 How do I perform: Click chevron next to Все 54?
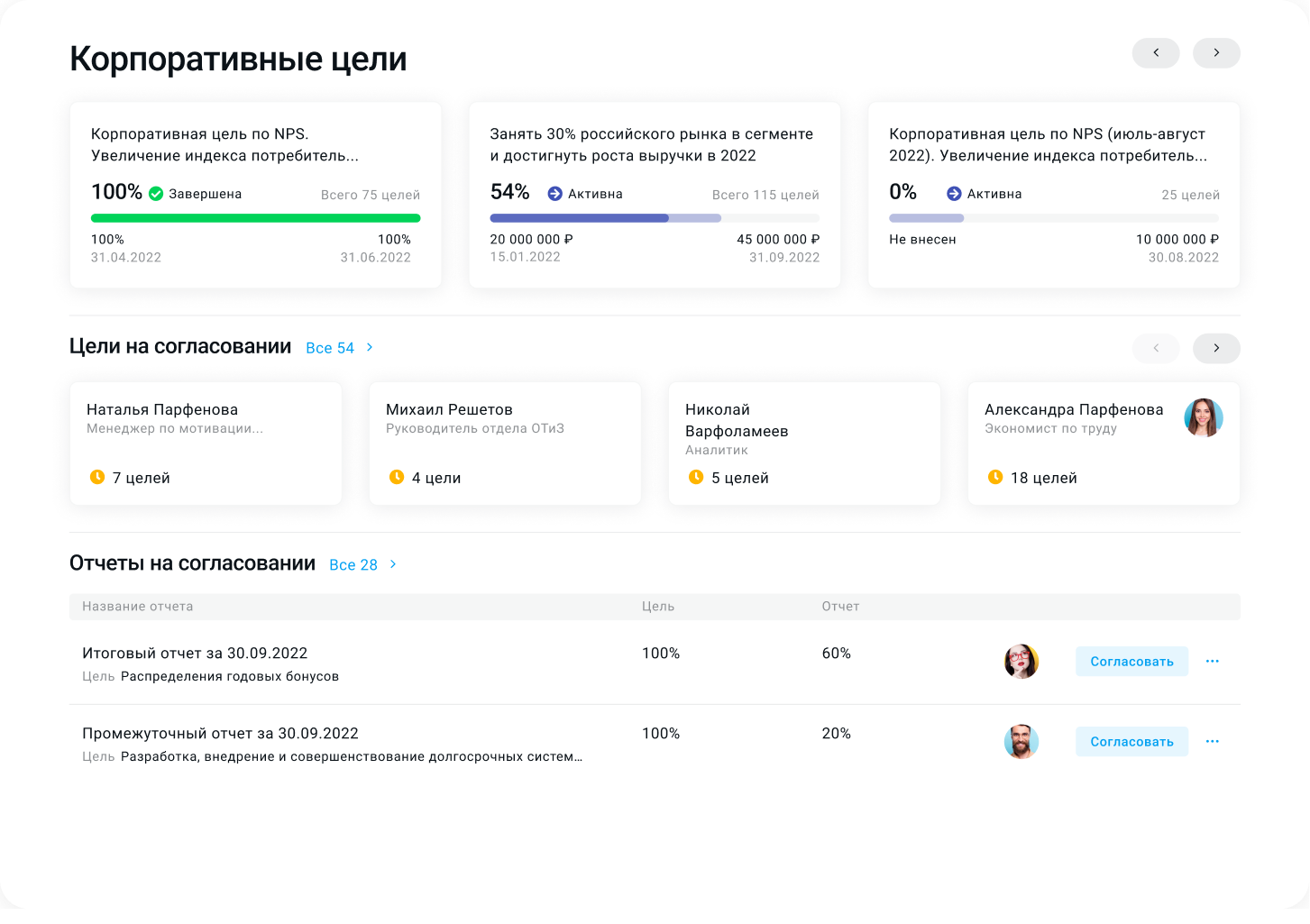pos(370,348)
